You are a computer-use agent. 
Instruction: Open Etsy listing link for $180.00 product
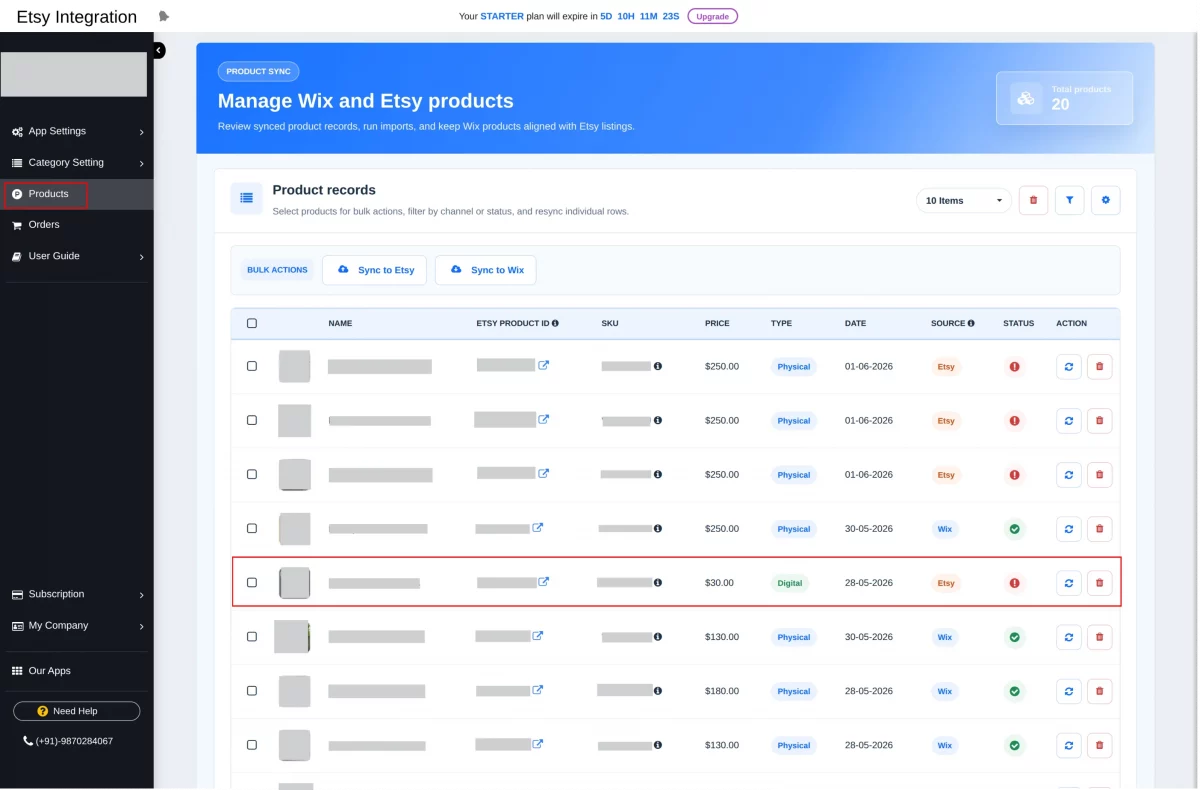pyautogui.click(x=538, y=689)
